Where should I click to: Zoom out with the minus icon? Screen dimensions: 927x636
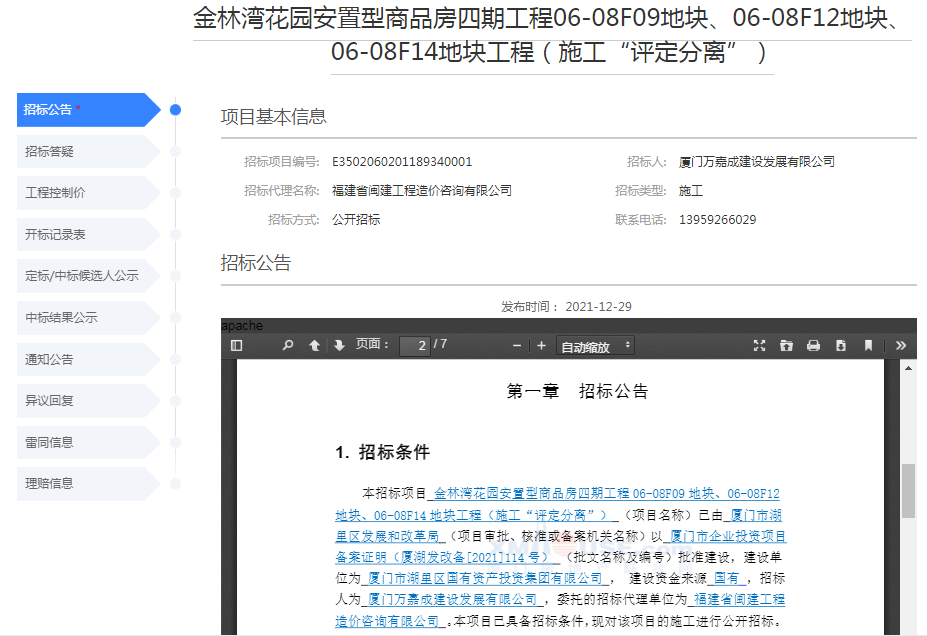517,346
